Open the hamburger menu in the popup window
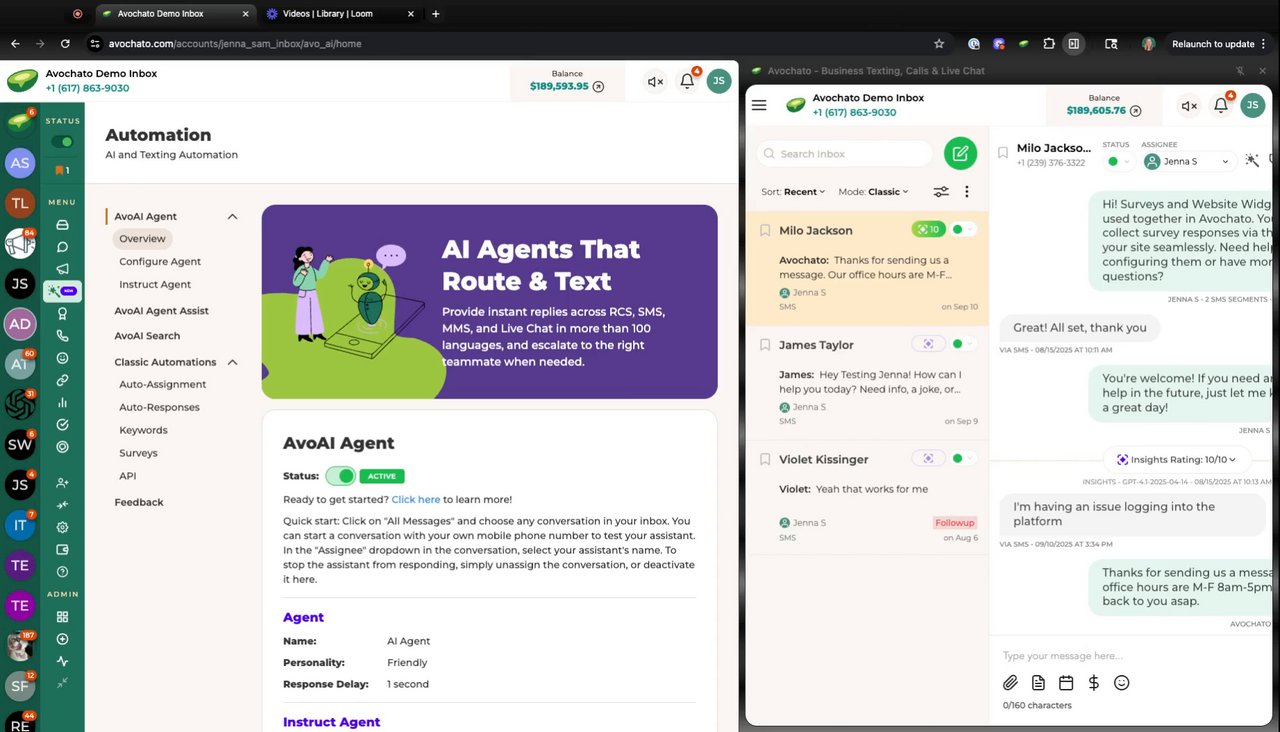The width and height of the screenshot is (1280, 732). pos(759,105)
